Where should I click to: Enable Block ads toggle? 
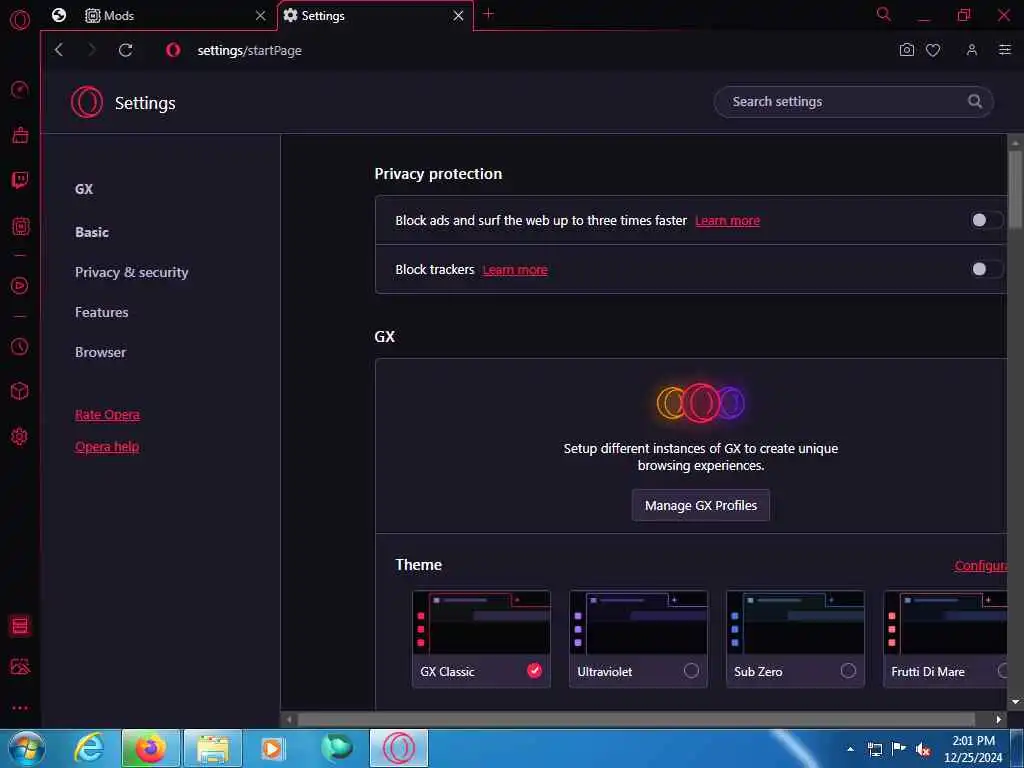tap(985, 220)
